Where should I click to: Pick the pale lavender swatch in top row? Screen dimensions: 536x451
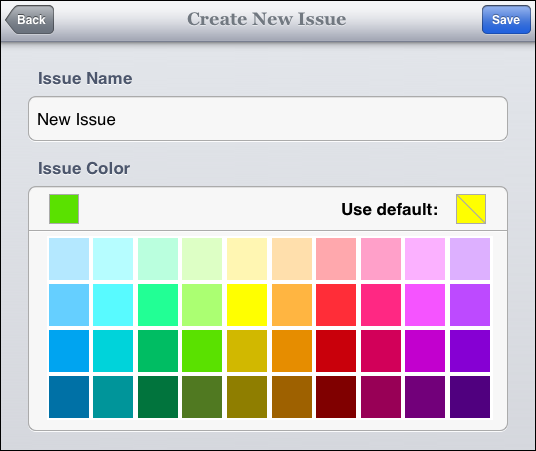coord(470,259)
